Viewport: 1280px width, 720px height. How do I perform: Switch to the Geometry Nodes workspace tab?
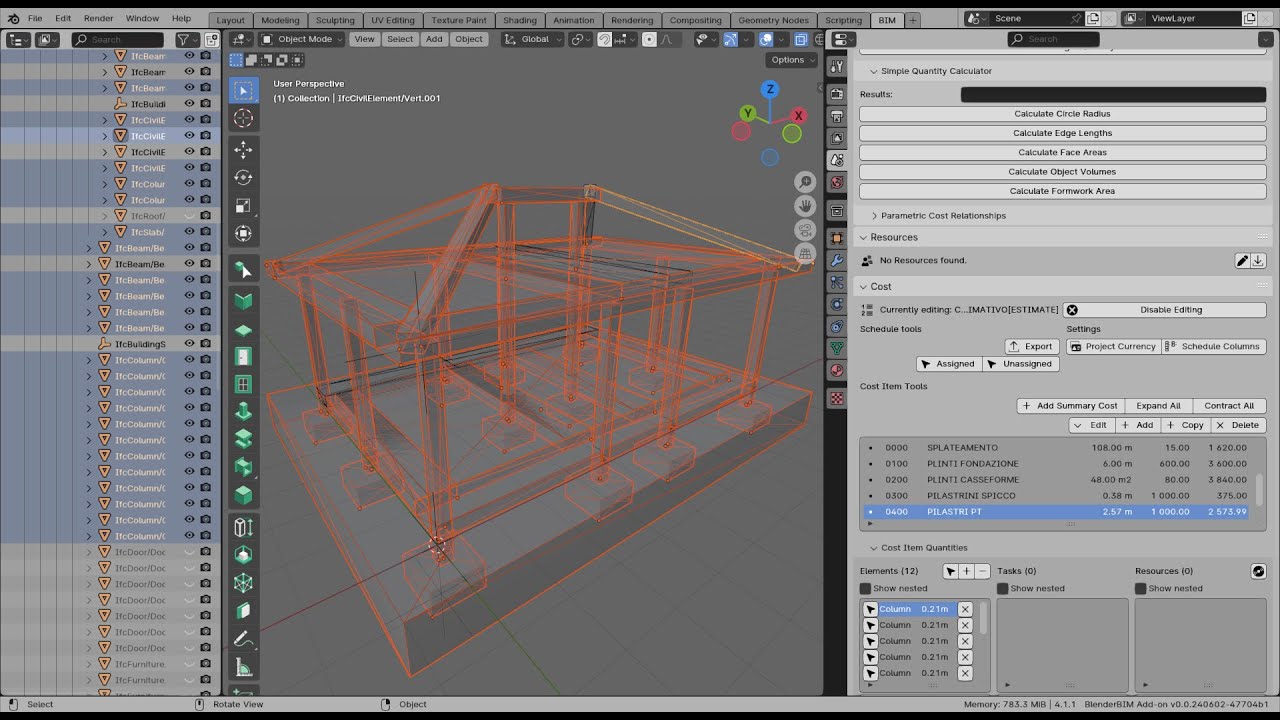(x=774, y=20)
